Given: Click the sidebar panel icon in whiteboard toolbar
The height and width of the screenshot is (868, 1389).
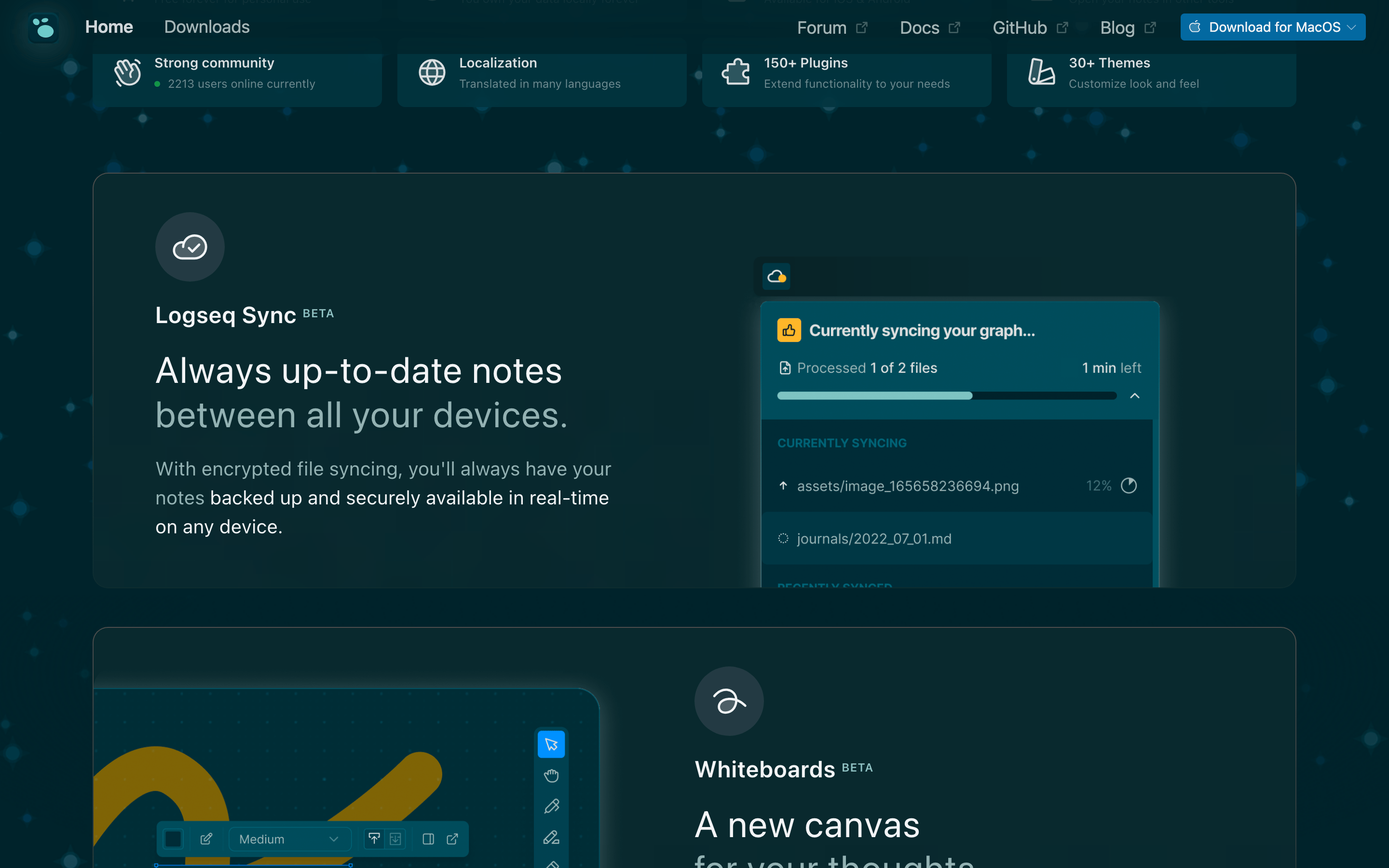Looking at the screenshot, I should [428, 839].
